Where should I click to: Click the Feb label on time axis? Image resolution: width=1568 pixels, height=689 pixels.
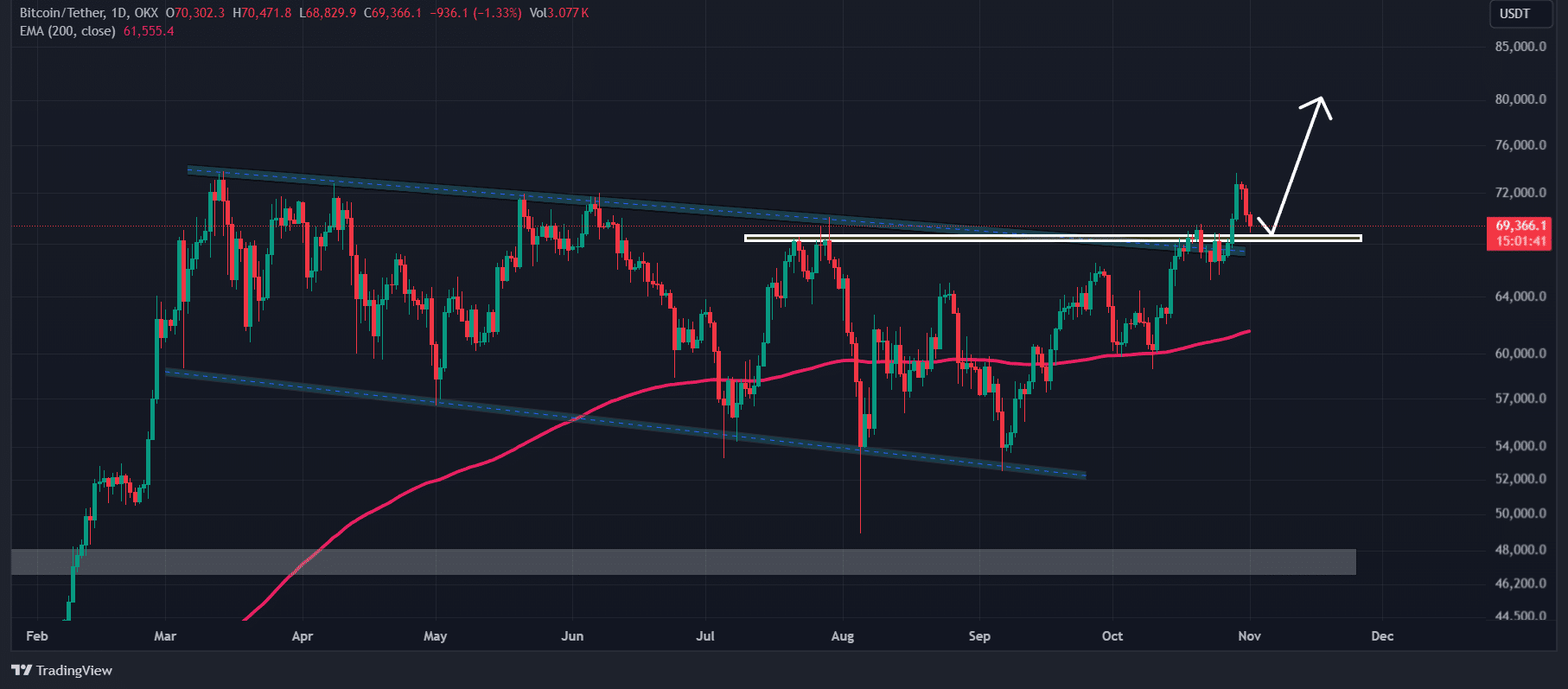point(37,636)
